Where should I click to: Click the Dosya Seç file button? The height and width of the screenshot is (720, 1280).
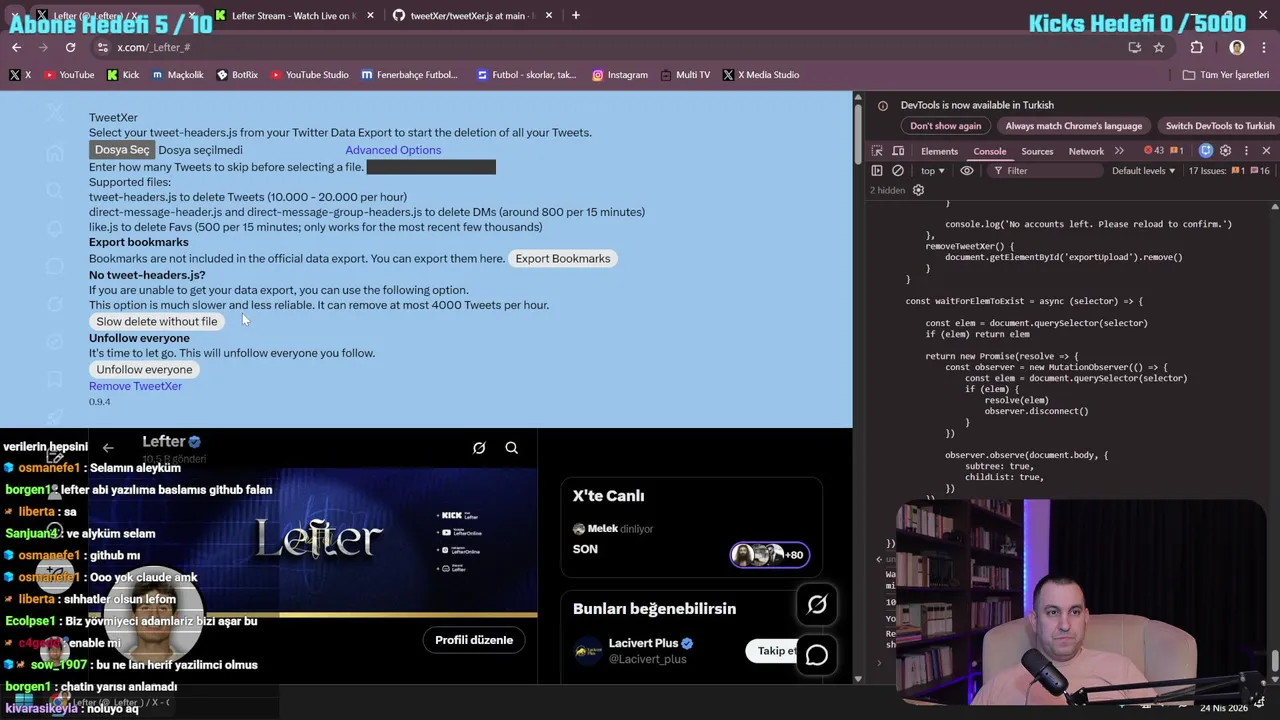coord(122,150)
